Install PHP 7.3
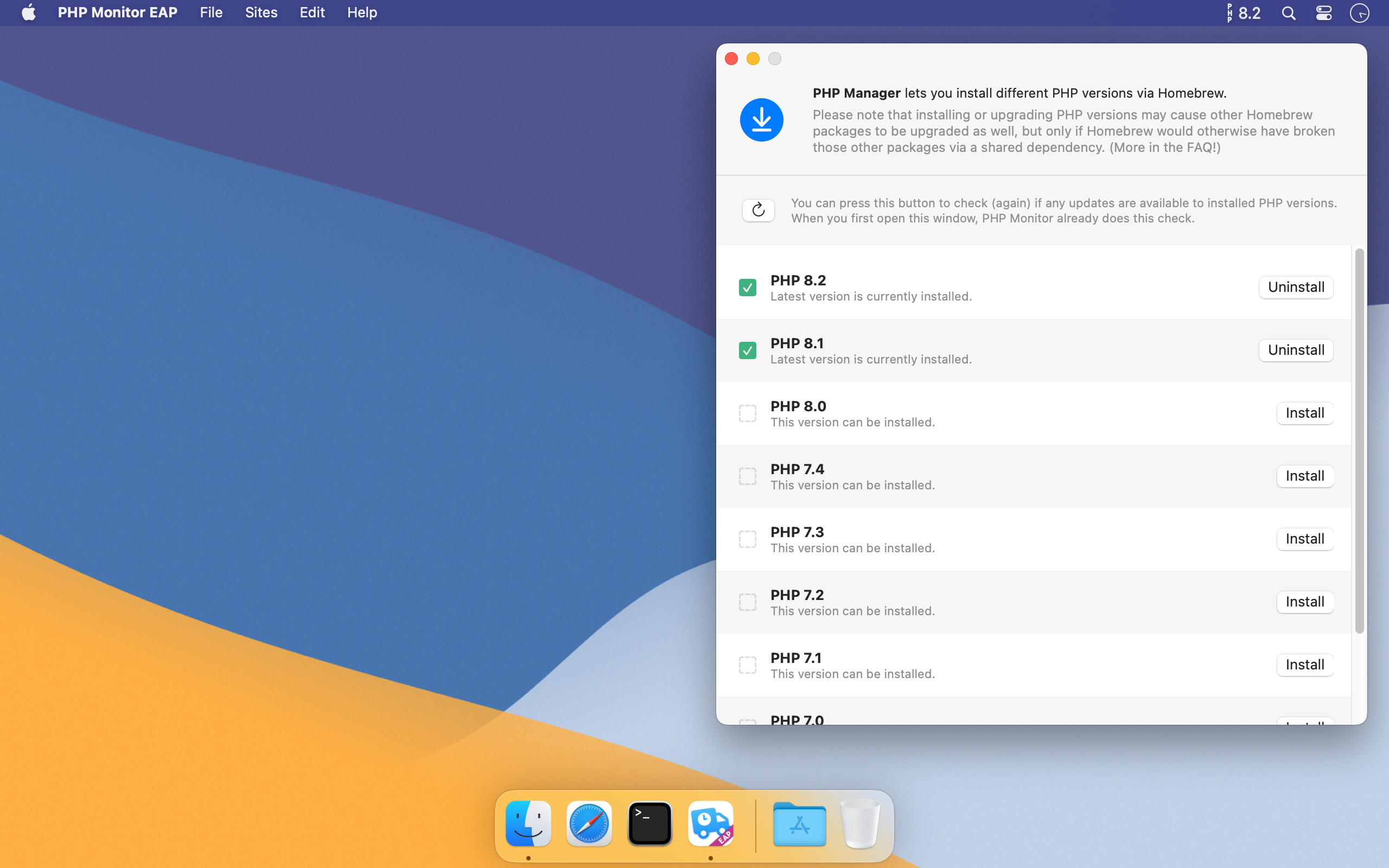This screenshot has width=1389, height=868. [x=1304, y=539]
